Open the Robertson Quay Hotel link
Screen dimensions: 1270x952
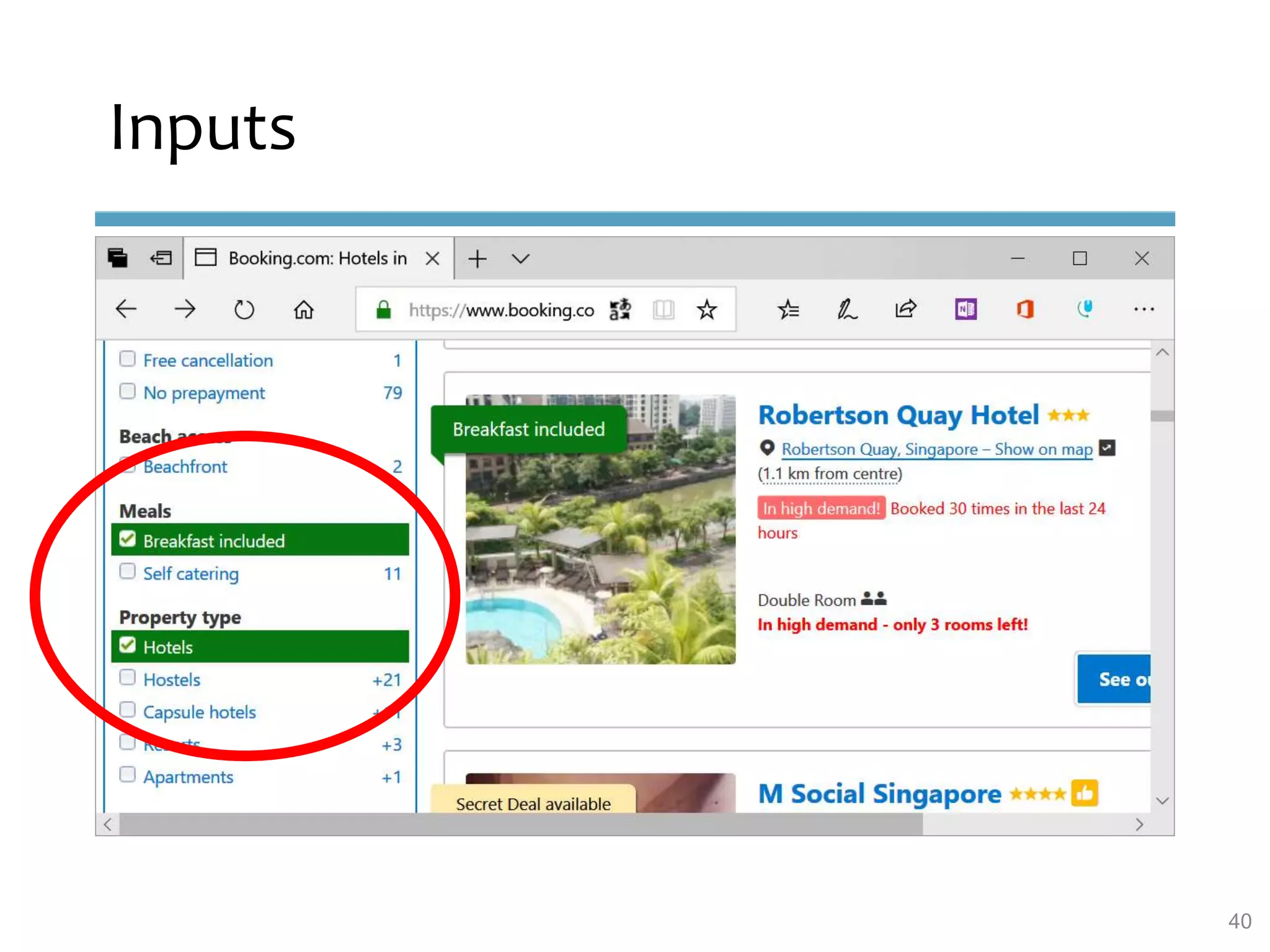click(x=898, y=415)
